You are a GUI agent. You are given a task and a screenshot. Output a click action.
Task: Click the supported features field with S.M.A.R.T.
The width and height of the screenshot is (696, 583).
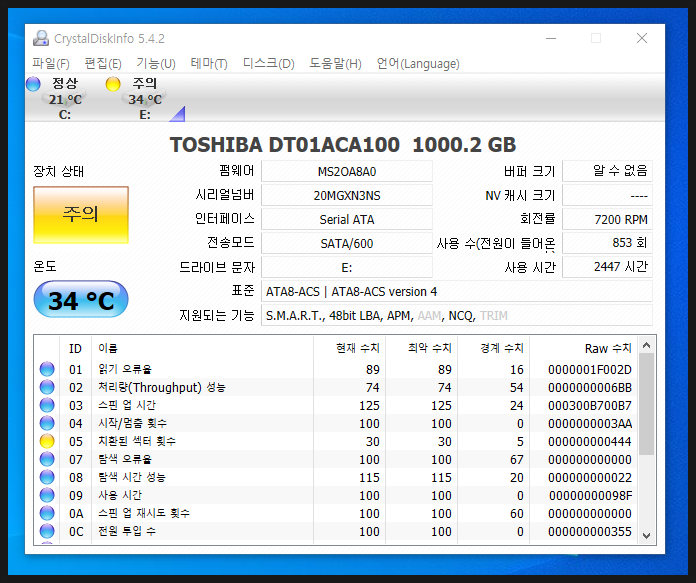[x=457, y=315]
